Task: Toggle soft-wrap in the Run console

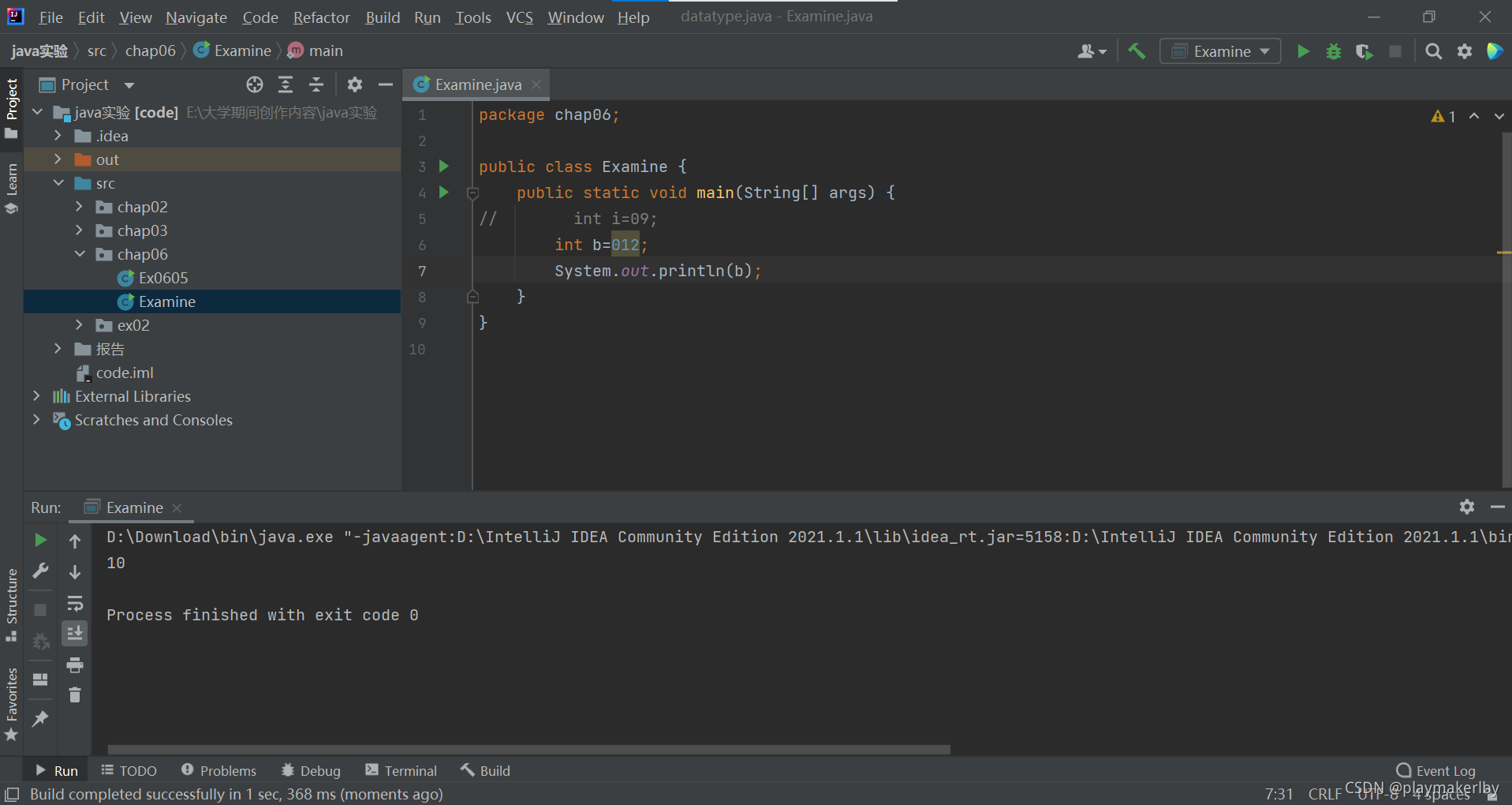Action: [x=75, y=604]
